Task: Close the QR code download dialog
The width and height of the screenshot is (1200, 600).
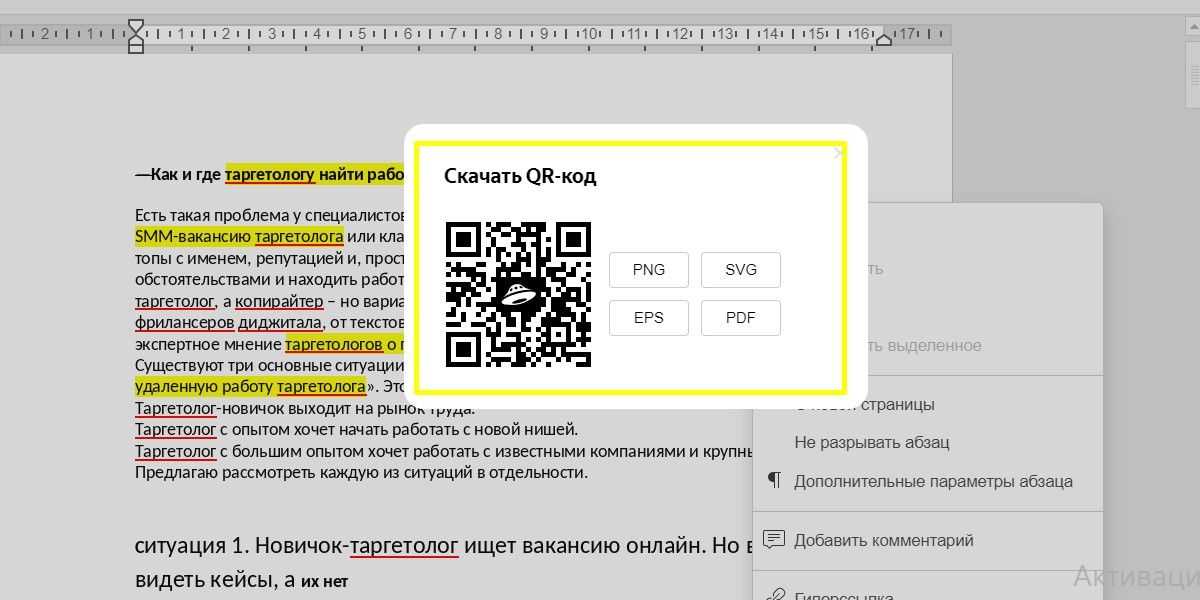Action: (838, 153)
